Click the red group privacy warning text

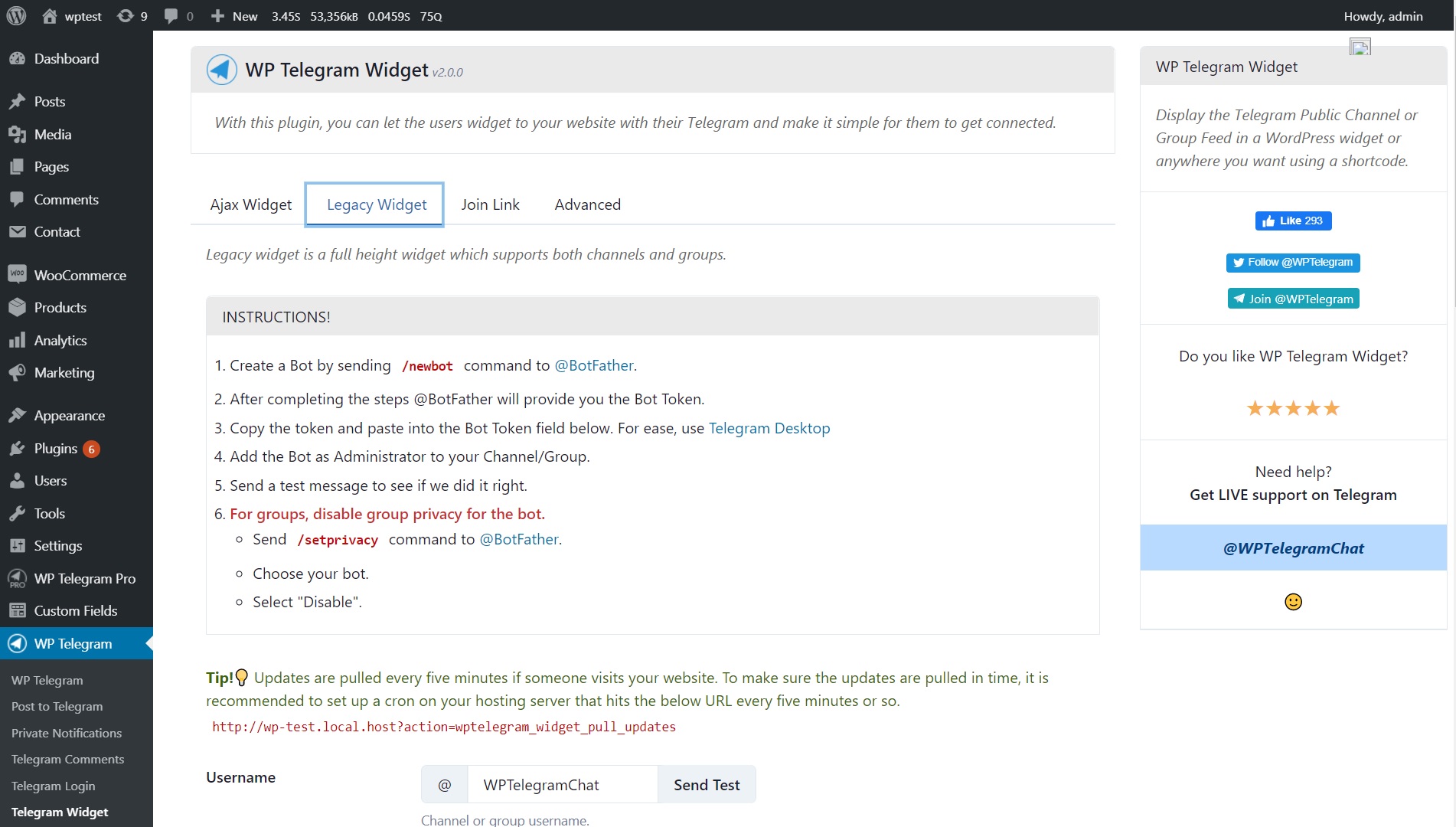point(387,515)
